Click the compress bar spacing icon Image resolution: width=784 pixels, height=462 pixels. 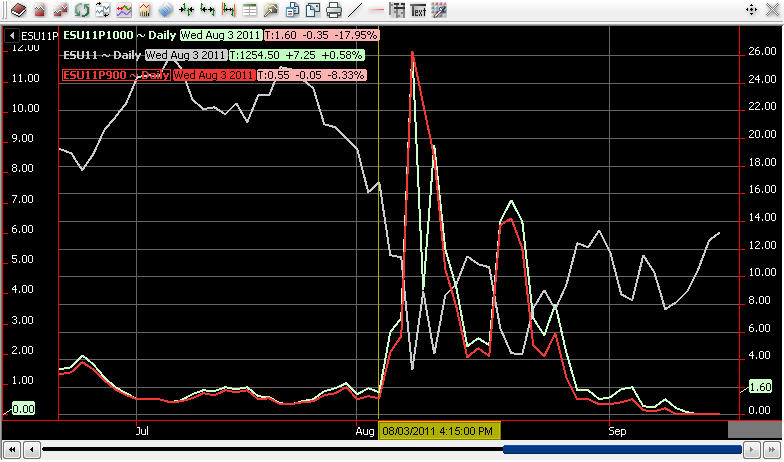(x=186, y=10)
